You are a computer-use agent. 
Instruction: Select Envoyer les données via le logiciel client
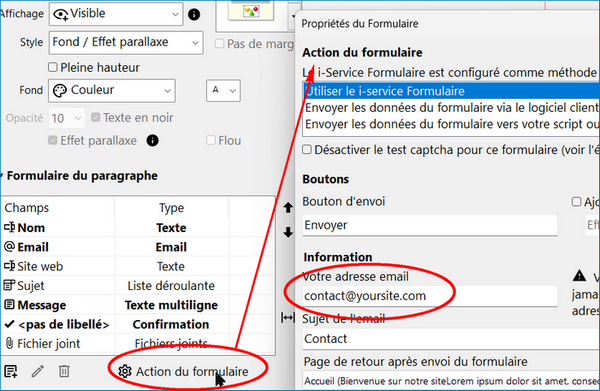(452, 108)
